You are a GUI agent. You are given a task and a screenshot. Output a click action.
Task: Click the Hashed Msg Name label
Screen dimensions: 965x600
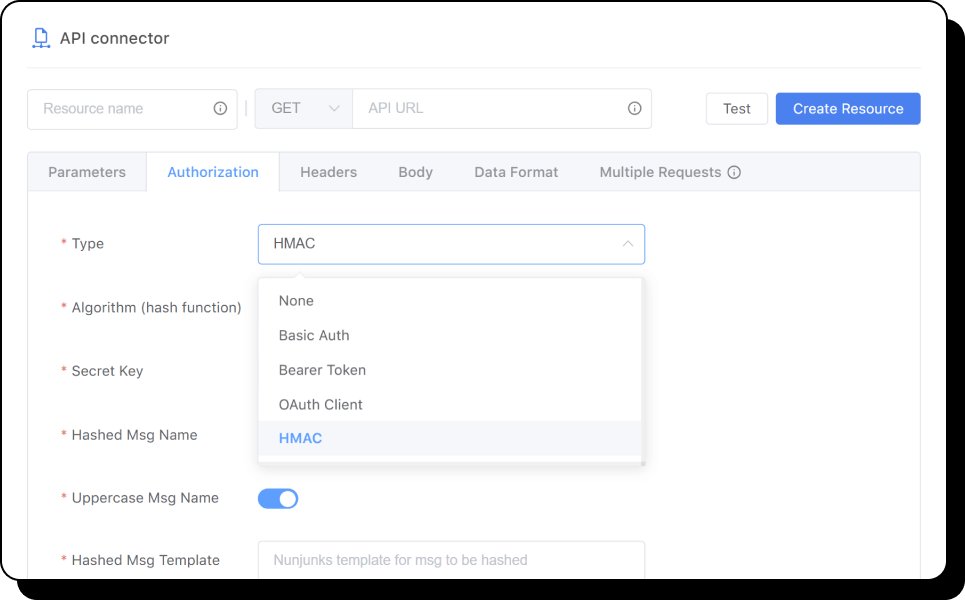pyautogui.click(x=134, y=435)
